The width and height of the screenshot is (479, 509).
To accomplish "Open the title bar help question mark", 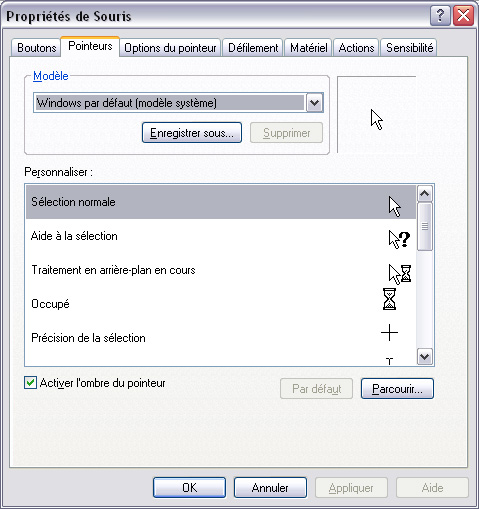I will [x=440, y=15].
